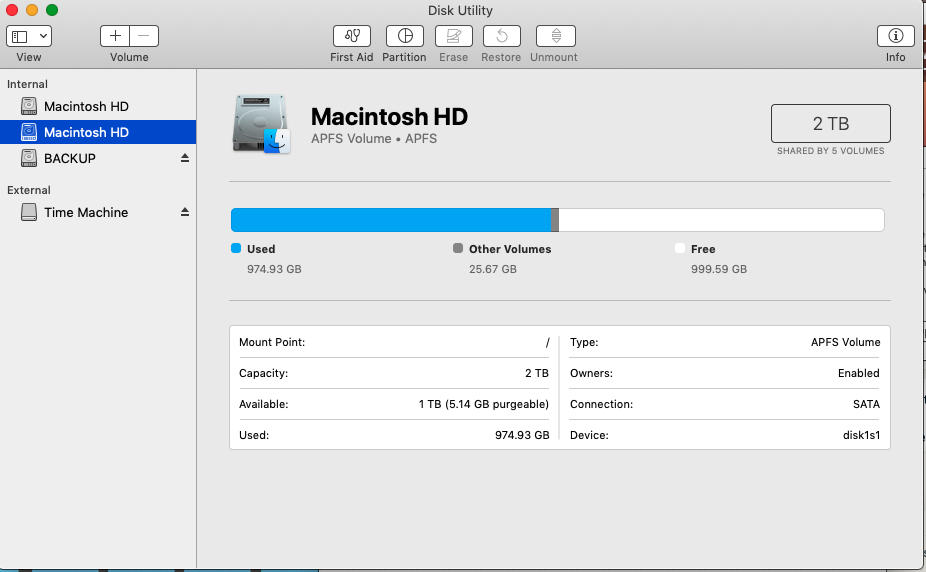Image resolution: width=926 pixels, height=572 pixels.
Task: Minimize the Disk Utility window
Action: pos(32,10)
